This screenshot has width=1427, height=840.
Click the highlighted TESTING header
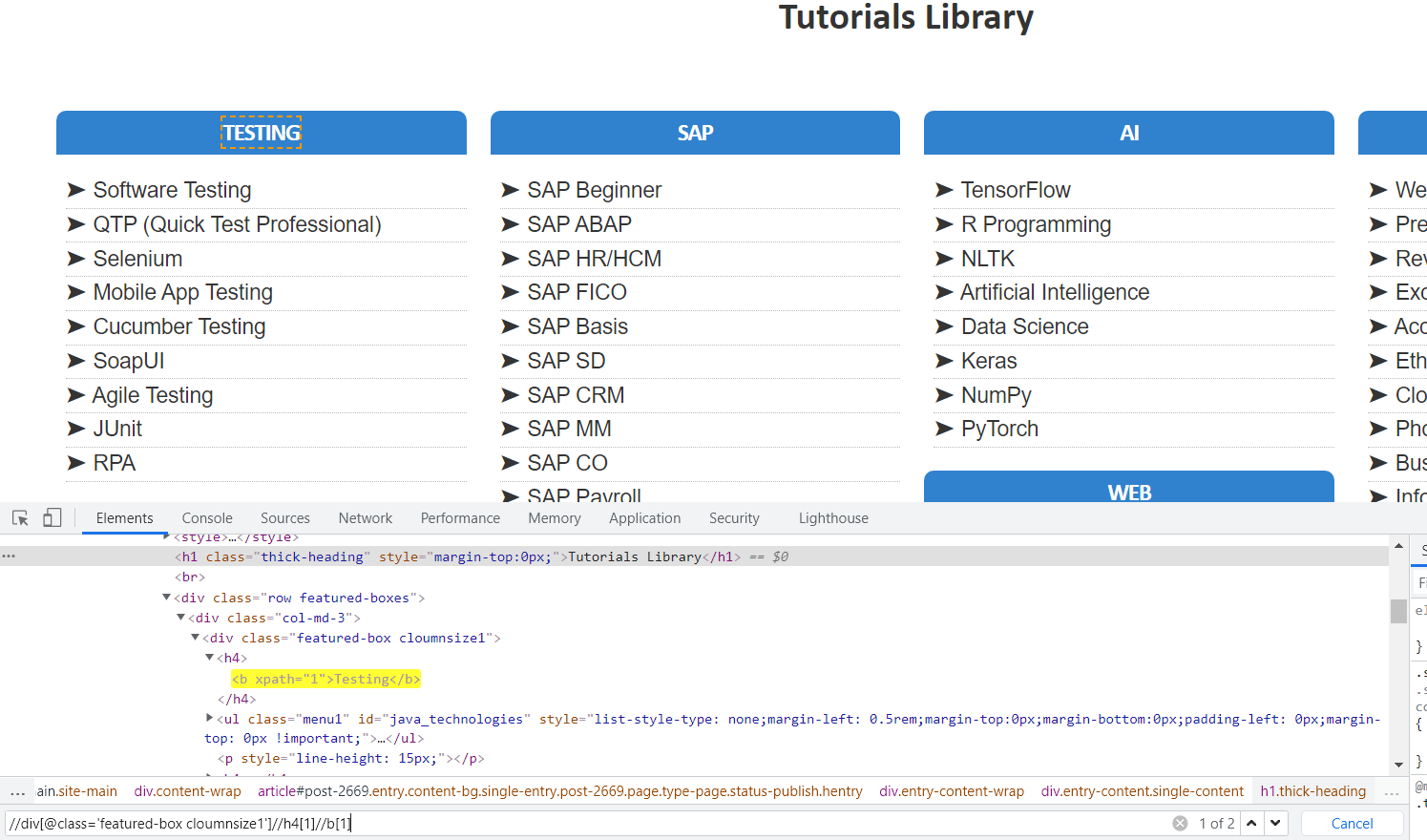pyautogui.click(x=262, y=133)
